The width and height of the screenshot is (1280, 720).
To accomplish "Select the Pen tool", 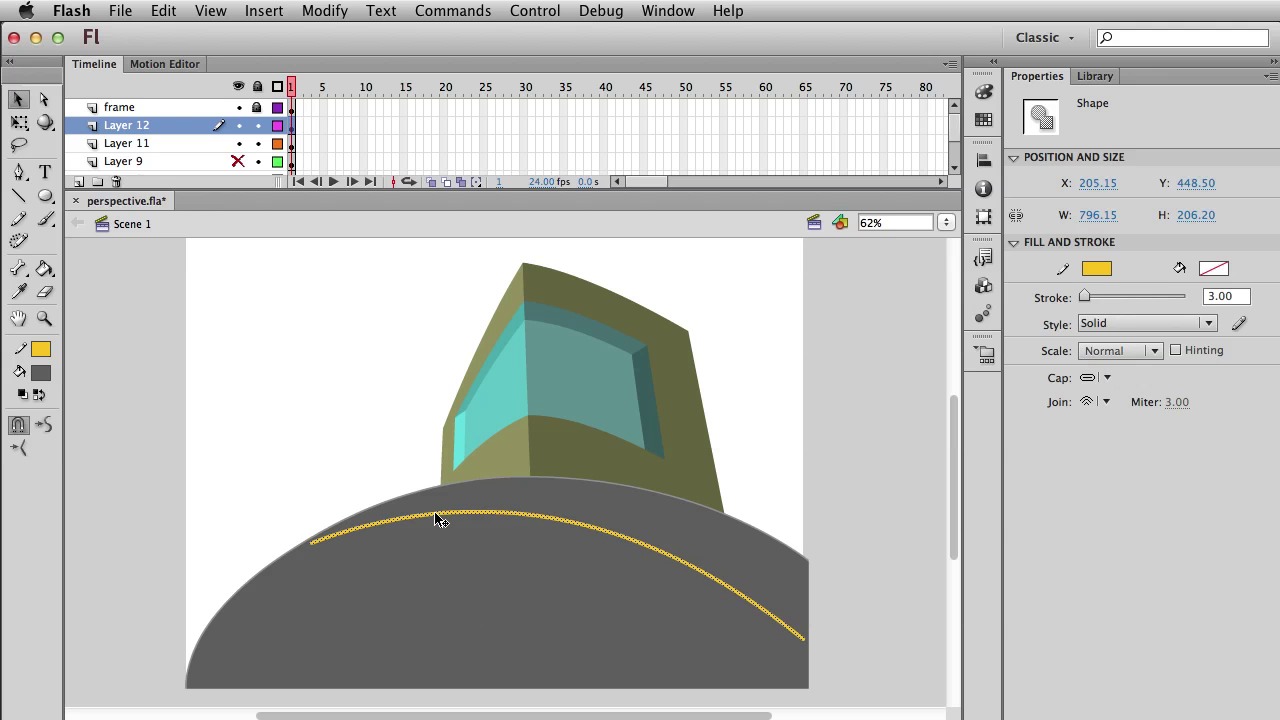I will 19,172.
